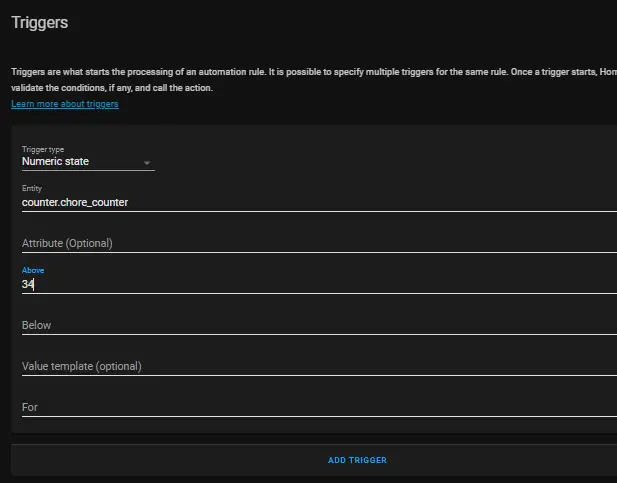Image resolution: width=617 pixels, height=483 pixels.
Task: Click the Triggers section heading
Action: 40,22
